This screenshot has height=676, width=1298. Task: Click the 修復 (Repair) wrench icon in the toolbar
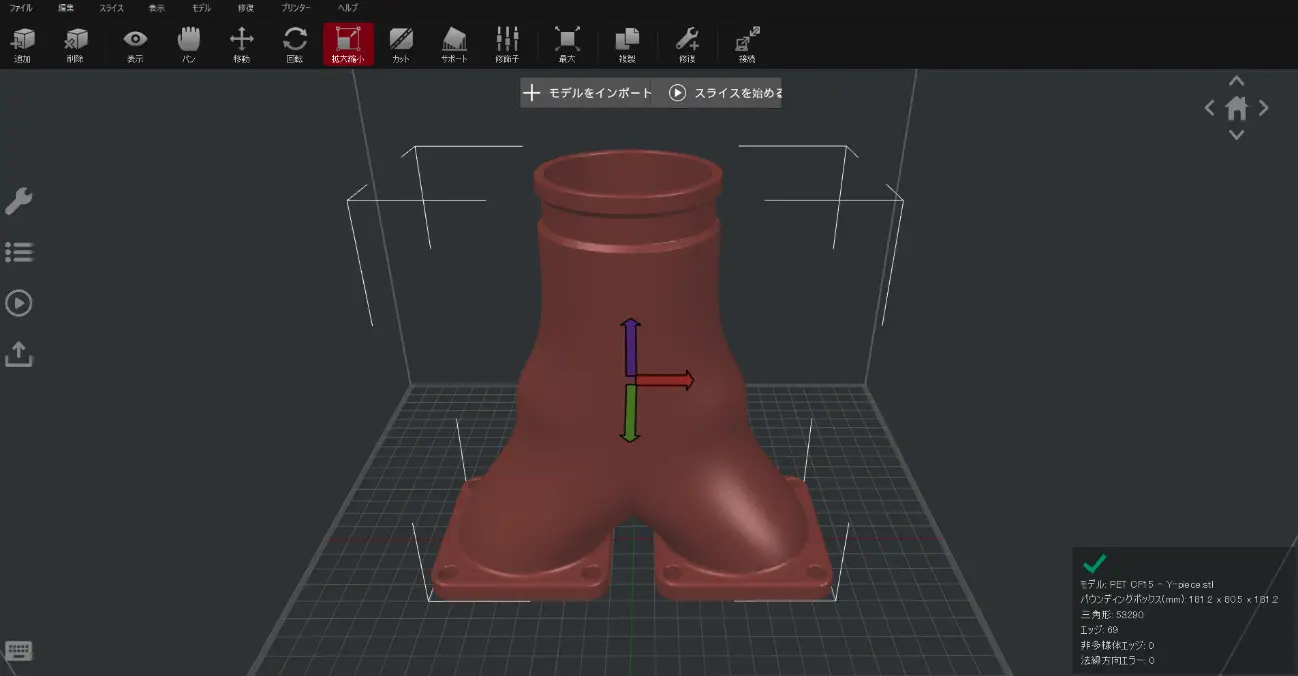tap(687, 43)
